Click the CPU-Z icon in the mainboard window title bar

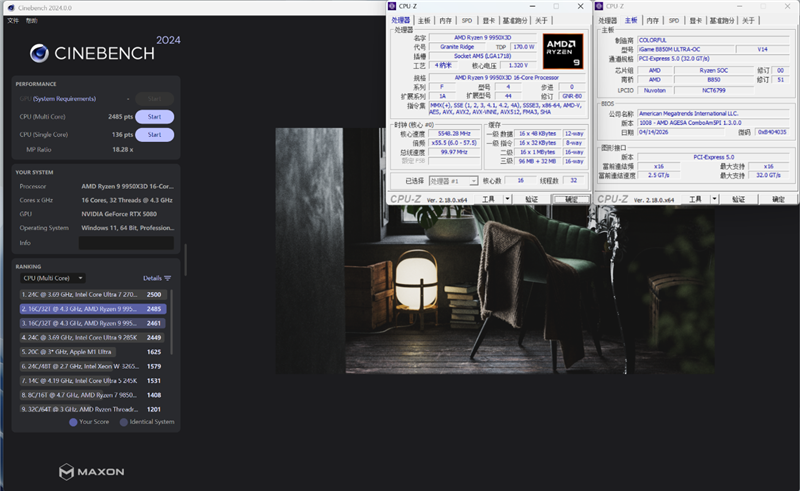coord(599,6)
